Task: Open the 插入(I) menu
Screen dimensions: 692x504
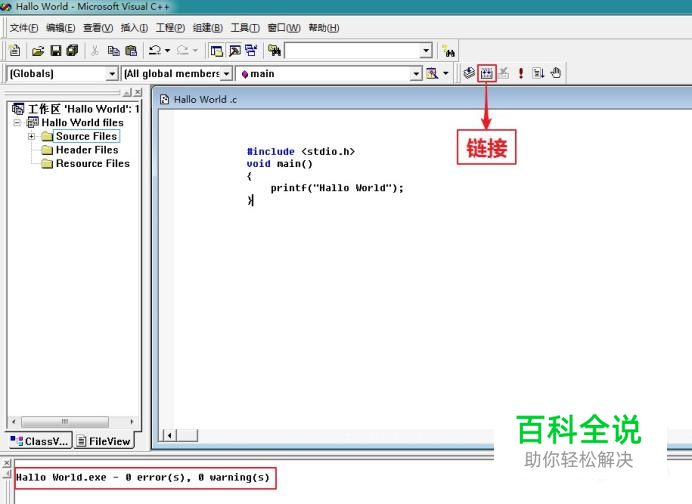Action: coord(134,28)
